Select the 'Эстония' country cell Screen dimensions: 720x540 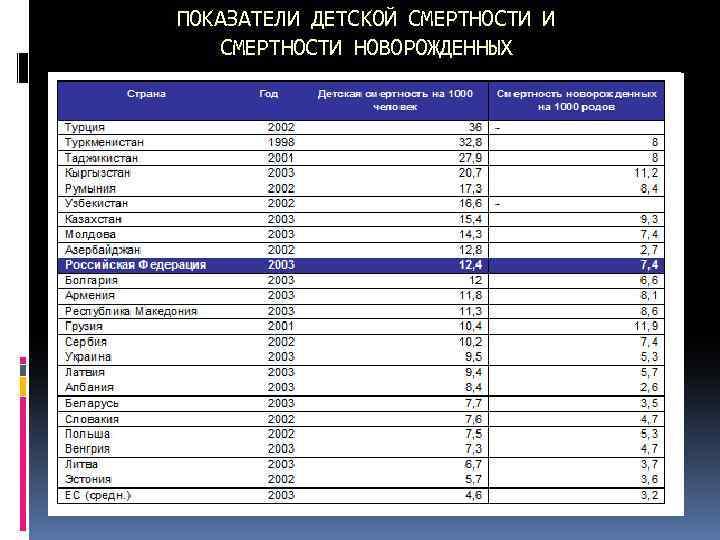(x=88, y=479)
